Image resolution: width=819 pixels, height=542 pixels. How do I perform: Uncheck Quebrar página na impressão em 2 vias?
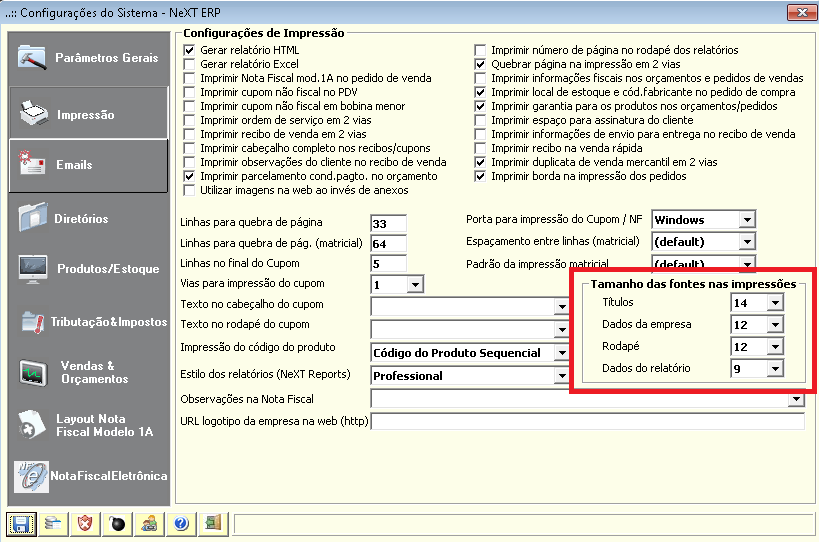pyautogui.click(x=480, y=64)
